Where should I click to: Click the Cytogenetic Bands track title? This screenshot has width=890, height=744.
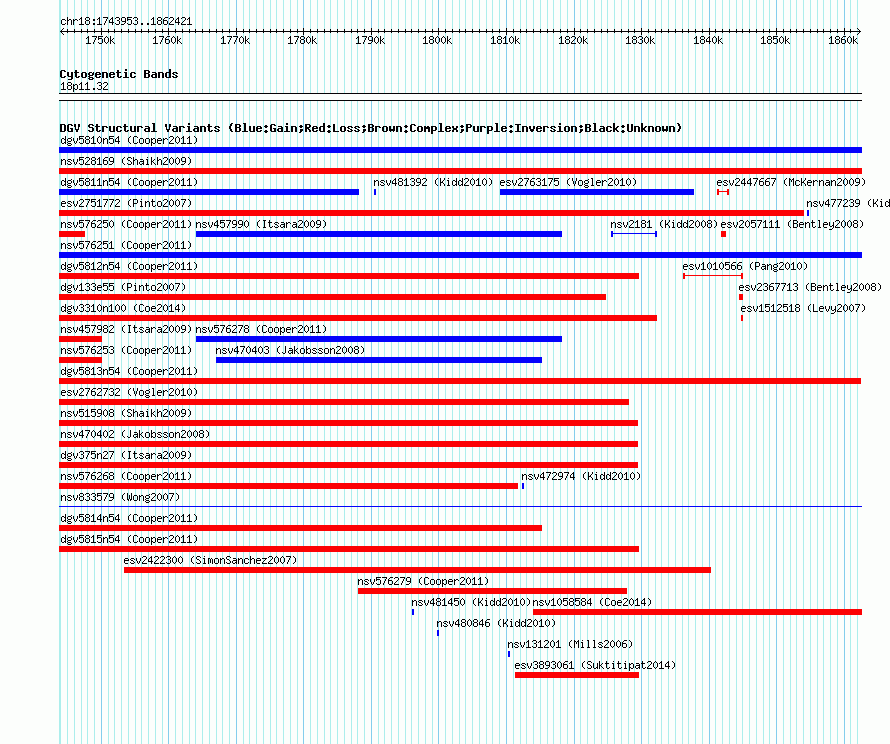[x=119, y=74]
